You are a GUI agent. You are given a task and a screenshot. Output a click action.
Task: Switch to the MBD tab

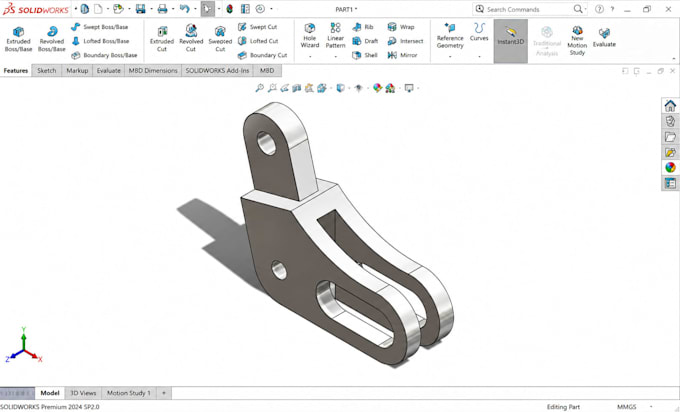click(x=267, y=70)
